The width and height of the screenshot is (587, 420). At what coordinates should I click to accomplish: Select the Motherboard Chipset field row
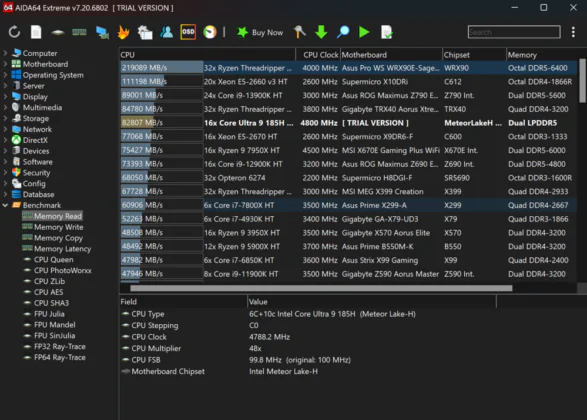pos(307,371)
